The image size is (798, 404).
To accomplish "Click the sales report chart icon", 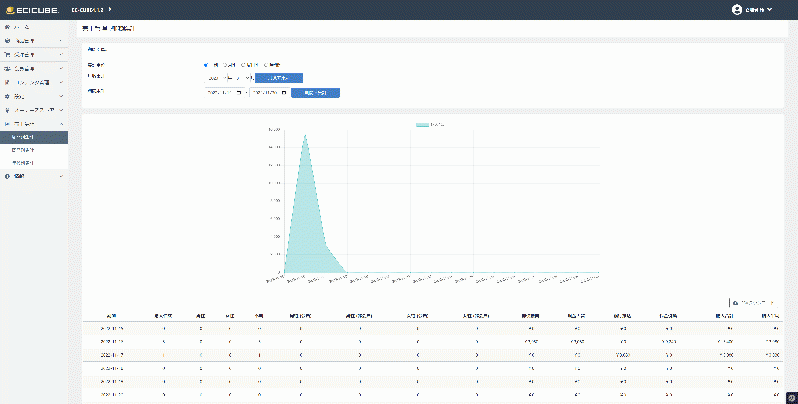I will tap(7, 124).
